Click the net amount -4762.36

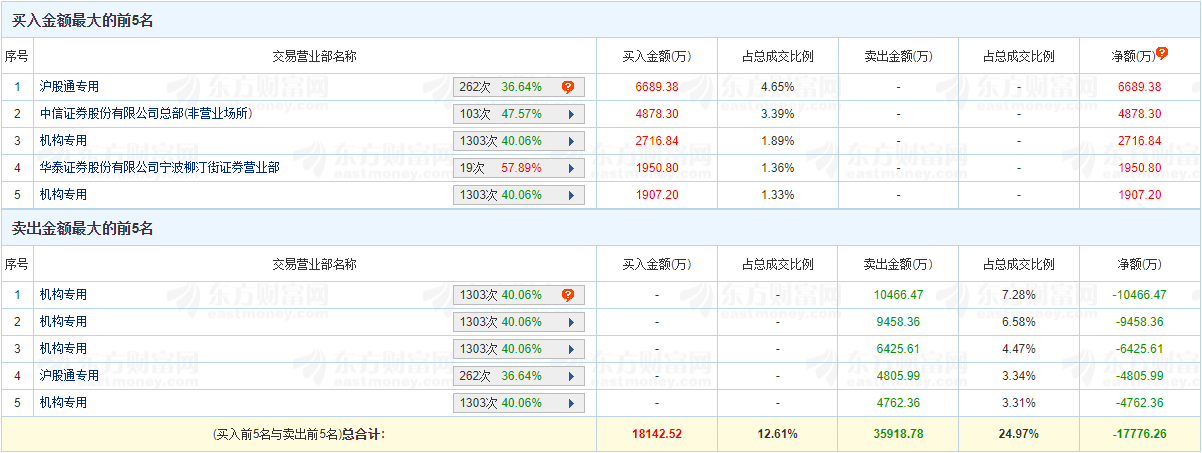(1140, 403)
